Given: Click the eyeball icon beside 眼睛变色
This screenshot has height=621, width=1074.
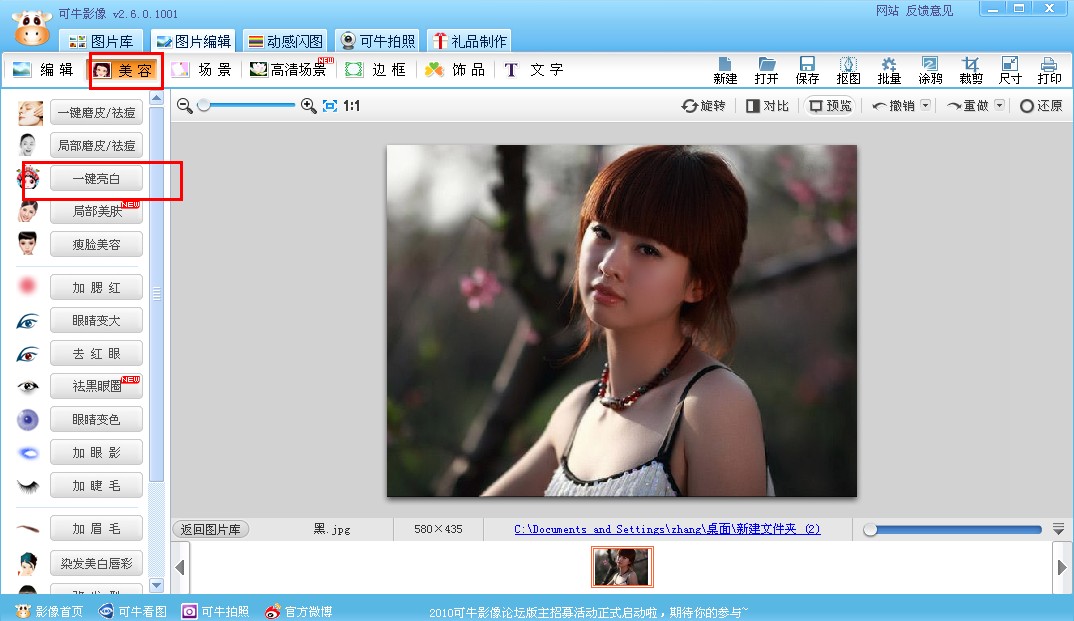Looking at the screenshot, I should [27, 420].
